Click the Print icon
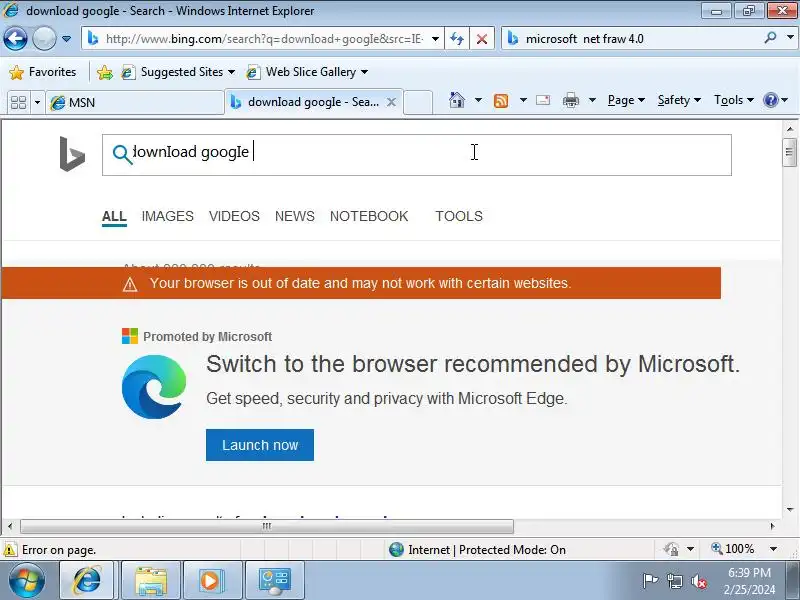 570,101
